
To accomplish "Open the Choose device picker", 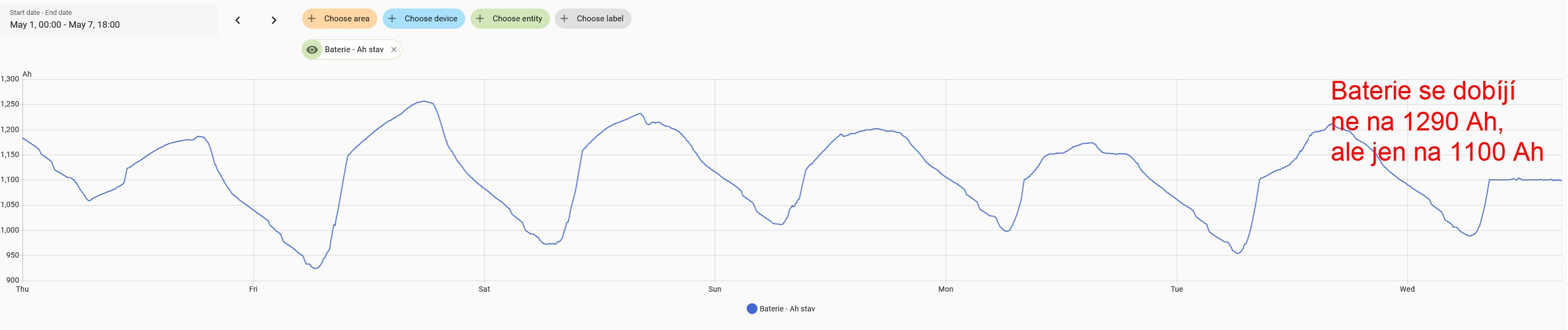I will pyautogui.click(x=430, y=19).
